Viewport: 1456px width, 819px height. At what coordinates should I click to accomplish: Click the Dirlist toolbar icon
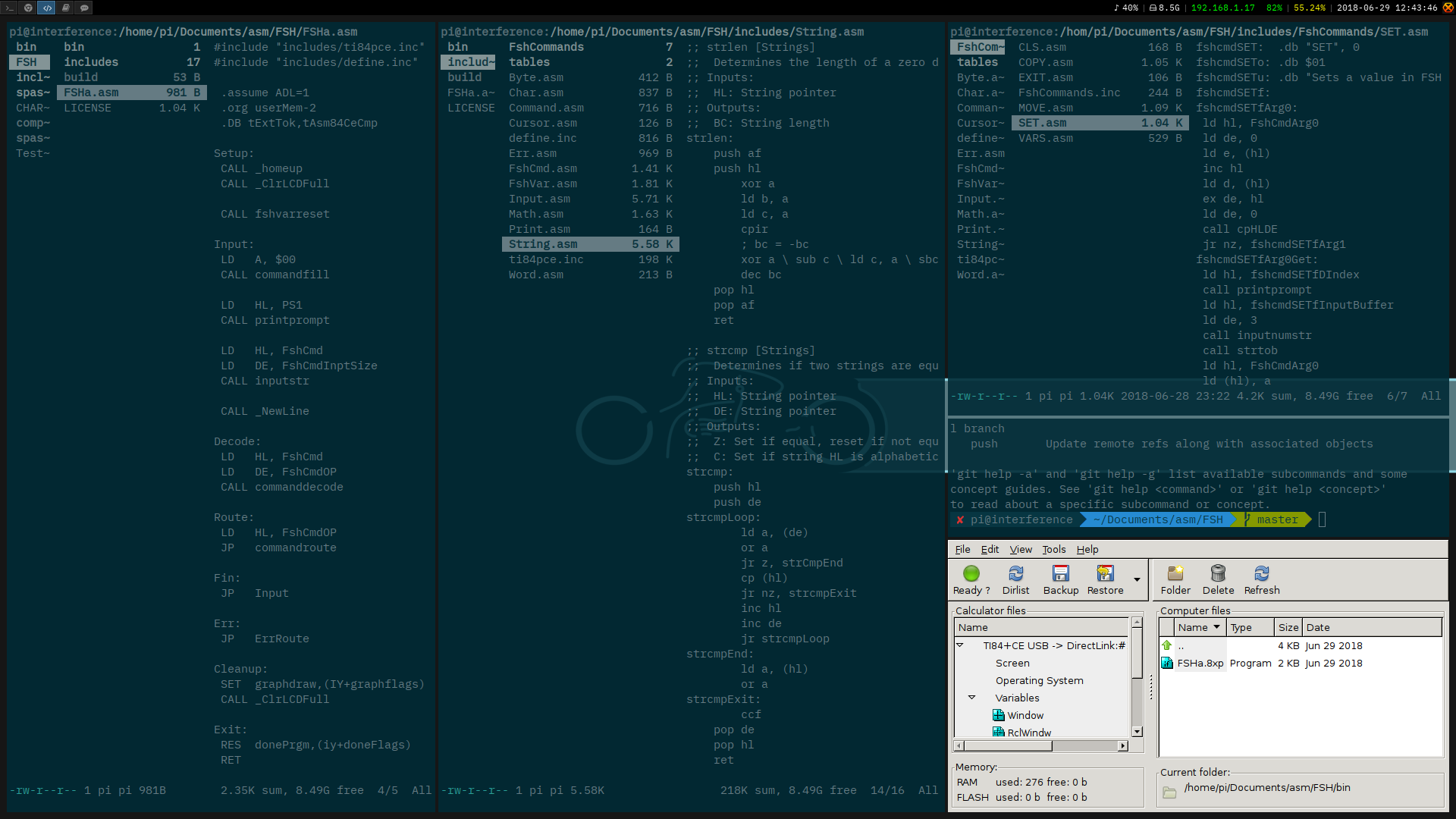[x=1015, y=573]
